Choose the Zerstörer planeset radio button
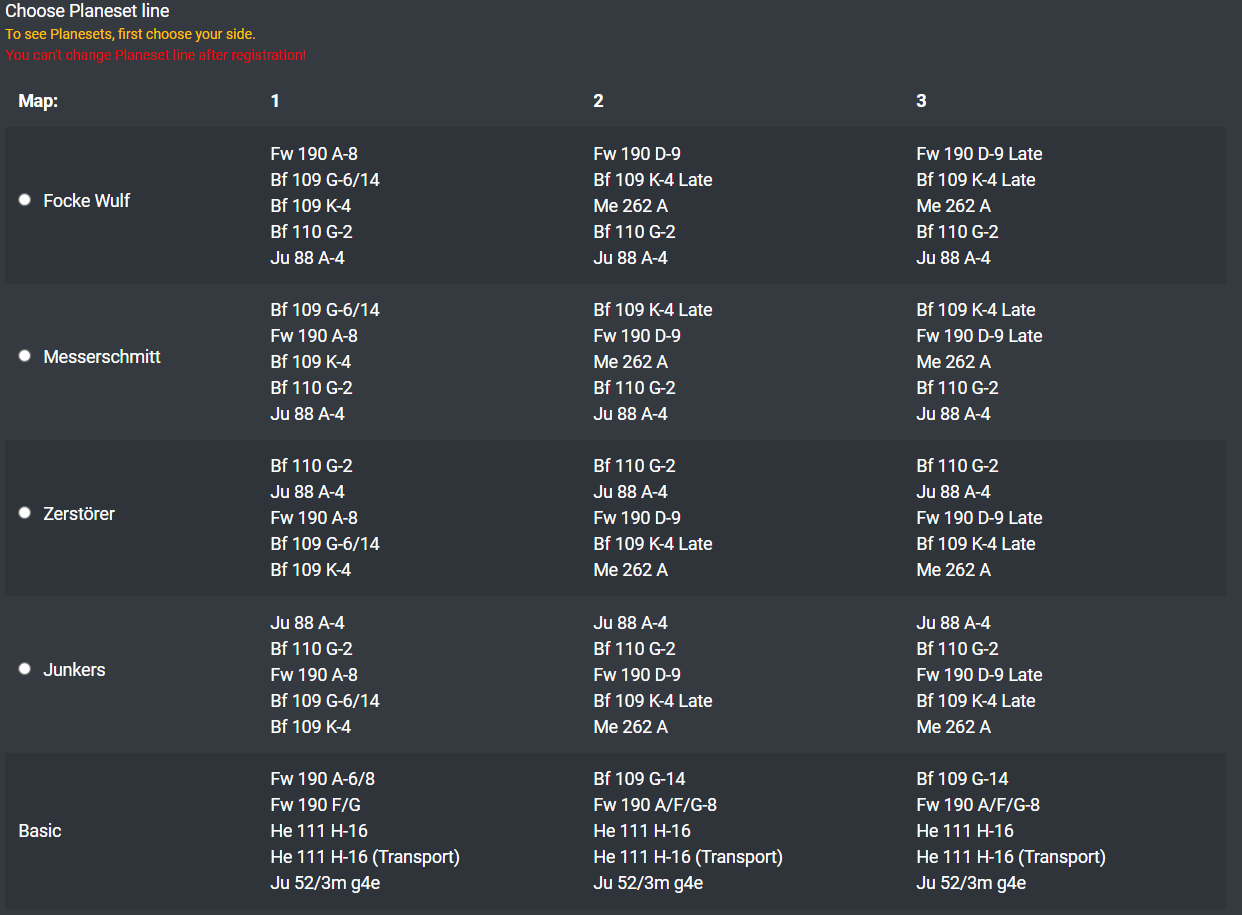The height and width of the screenshot is (915, 1242). tap(25, 513)
